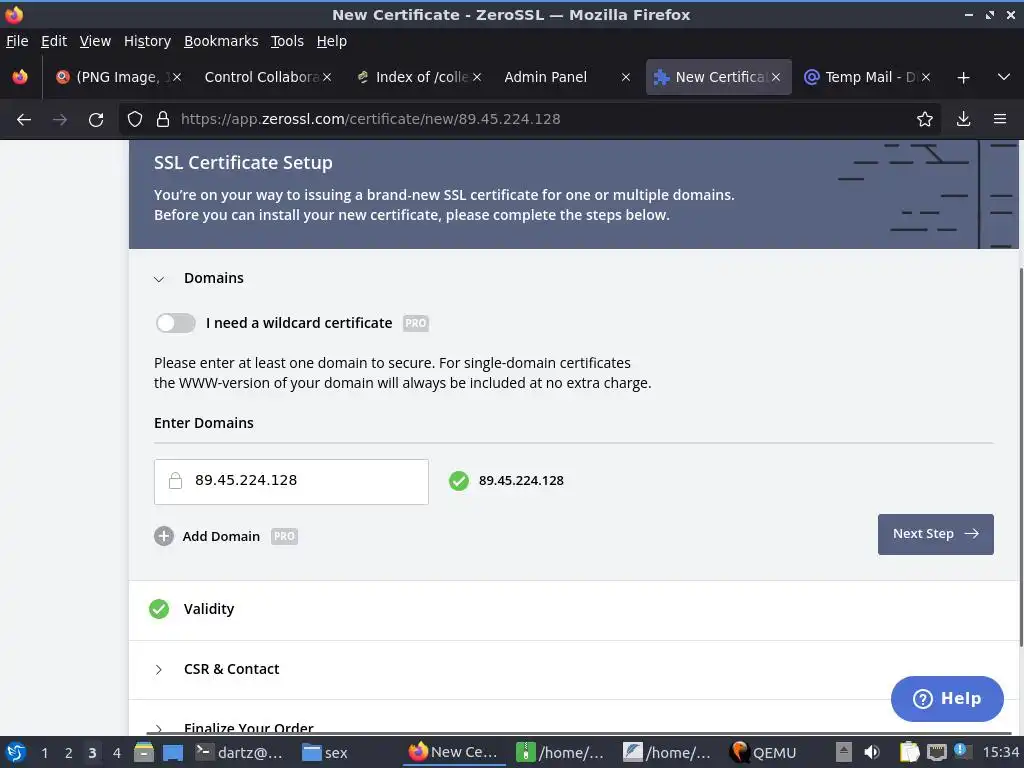Click the page vertical scrollbar
The image size is (1024, 768).
coord(1021,457)
